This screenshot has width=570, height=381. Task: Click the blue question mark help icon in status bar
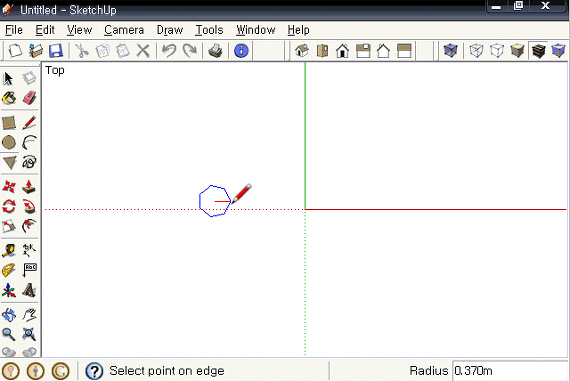point(94,371)
